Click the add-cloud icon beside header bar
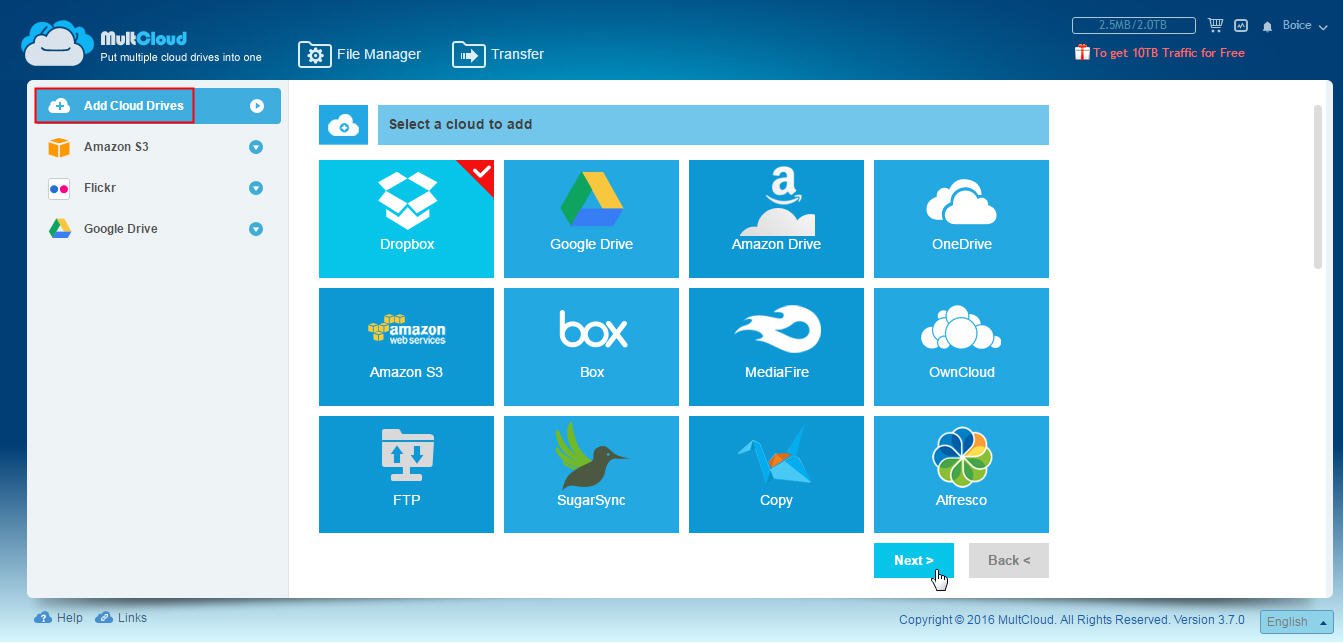 pos(343,125)
